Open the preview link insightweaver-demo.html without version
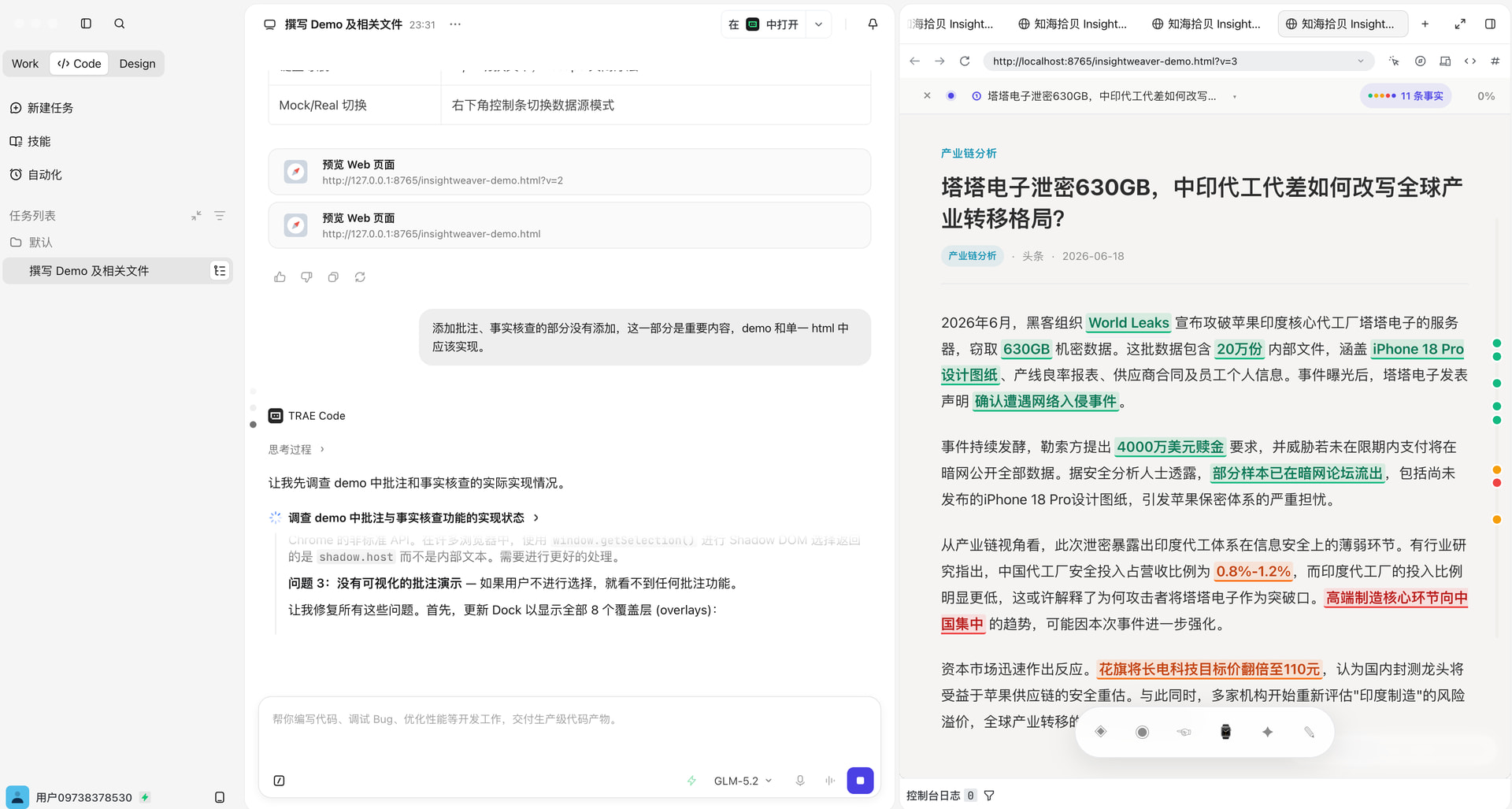This screenshot has height=809, width=1512. [569, 225]
